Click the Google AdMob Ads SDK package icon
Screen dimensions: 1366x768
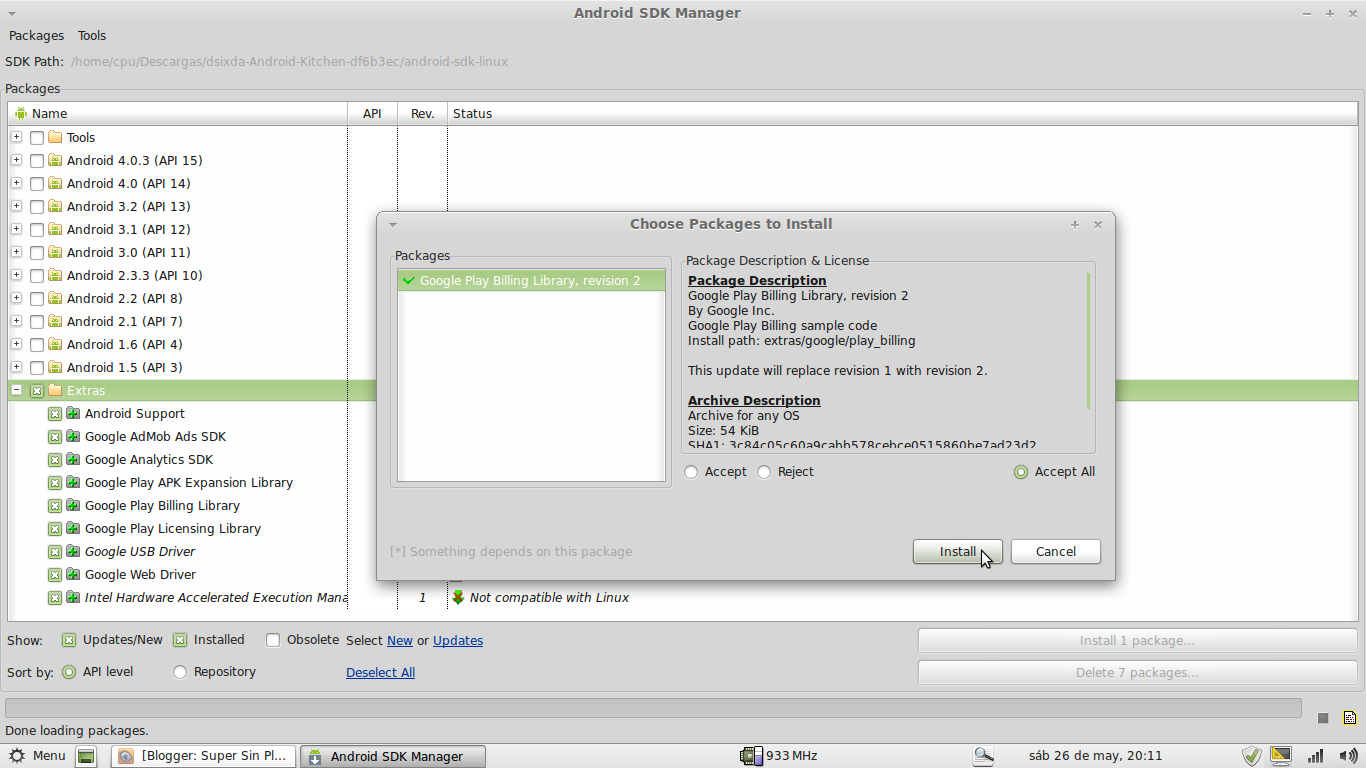tap(73, 436)
